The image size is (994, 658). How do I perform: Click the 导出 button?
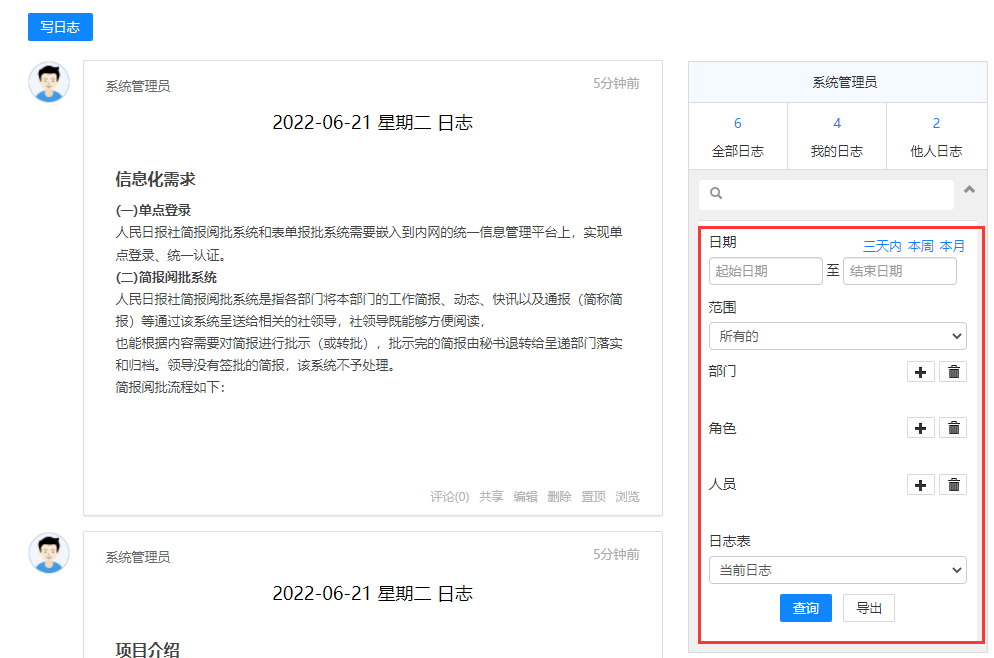pos(868,608)
